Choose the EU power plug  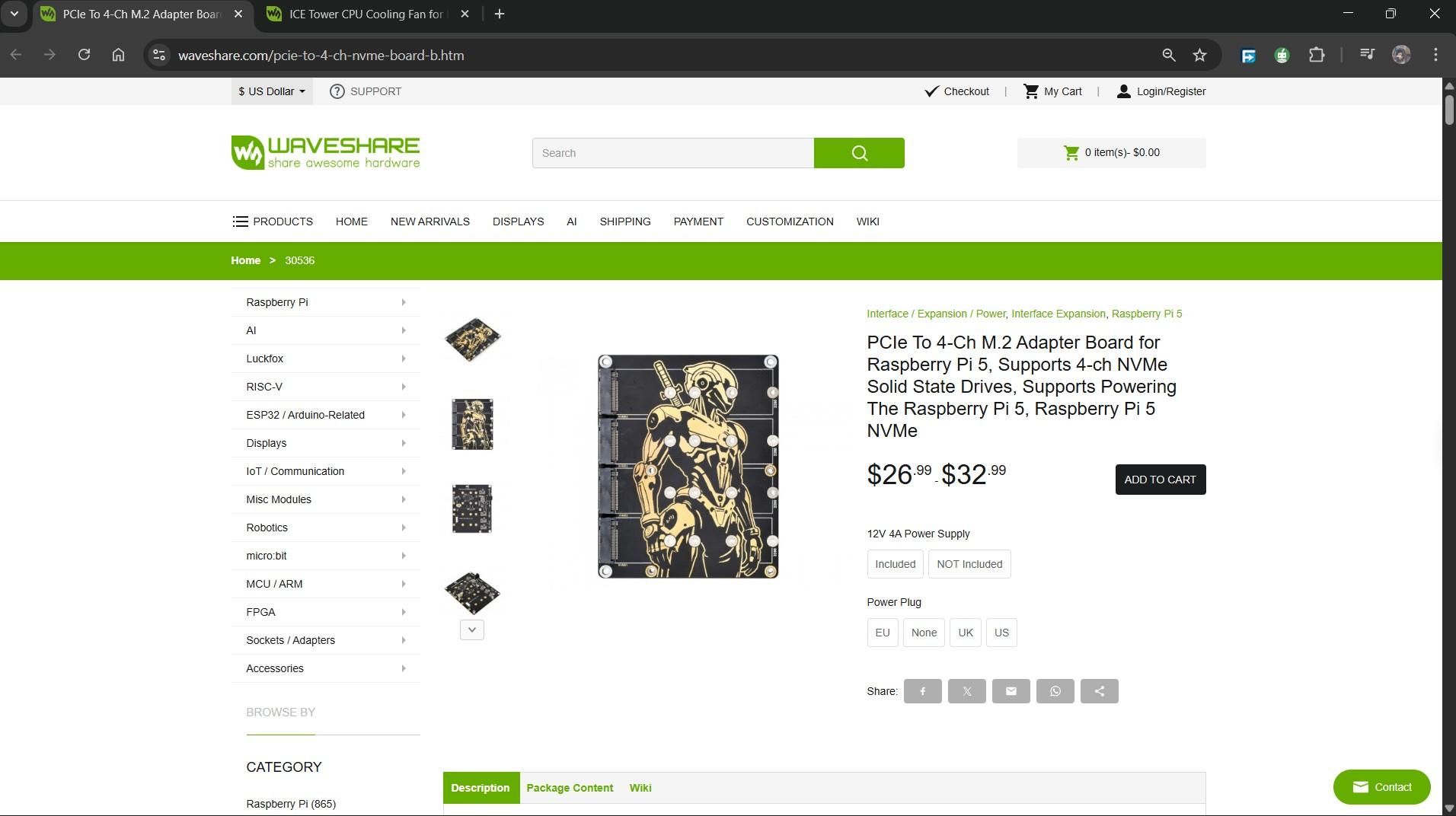tap(883, 633)
